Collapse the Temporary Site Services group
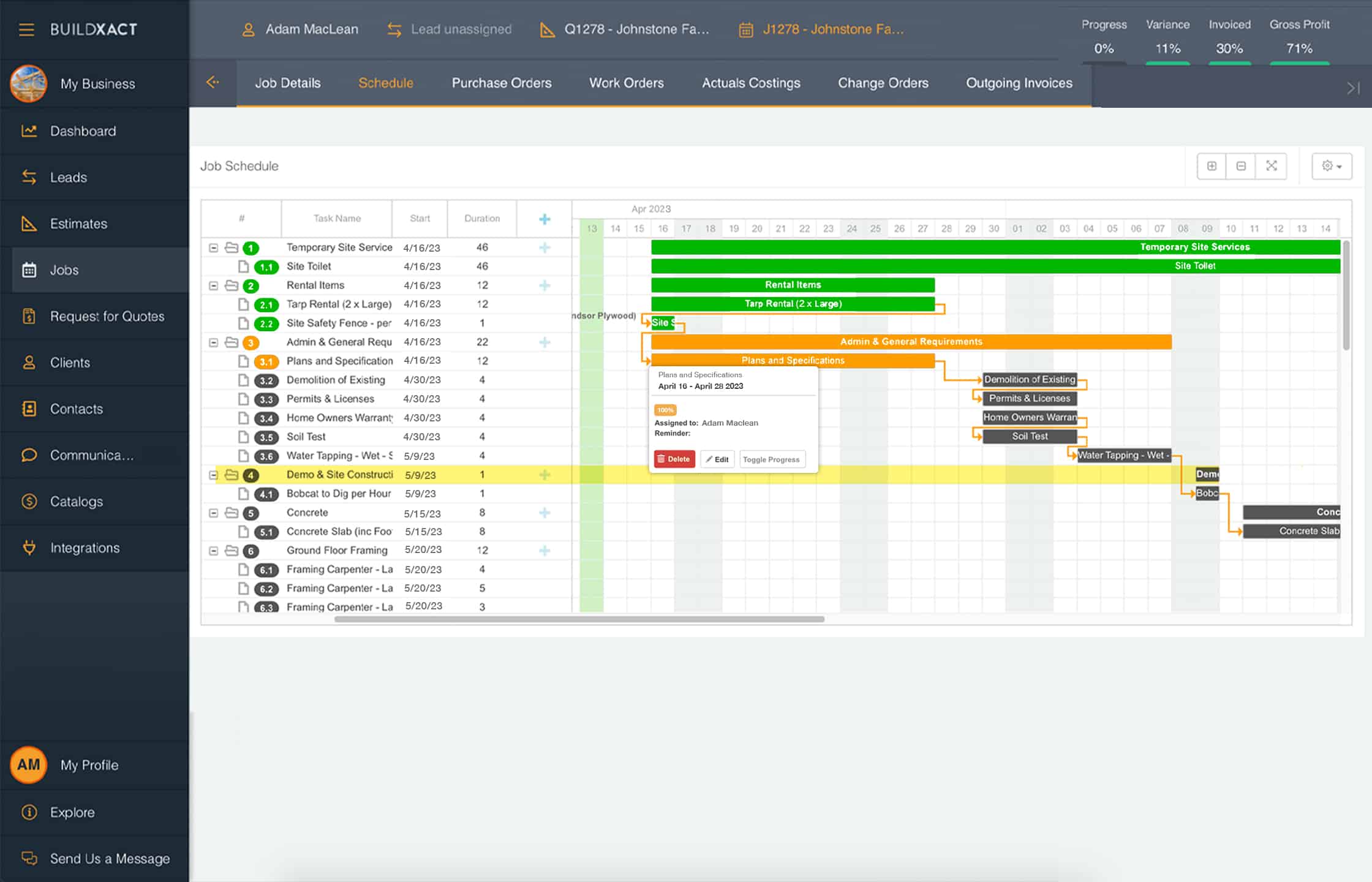 pos(213,247)
